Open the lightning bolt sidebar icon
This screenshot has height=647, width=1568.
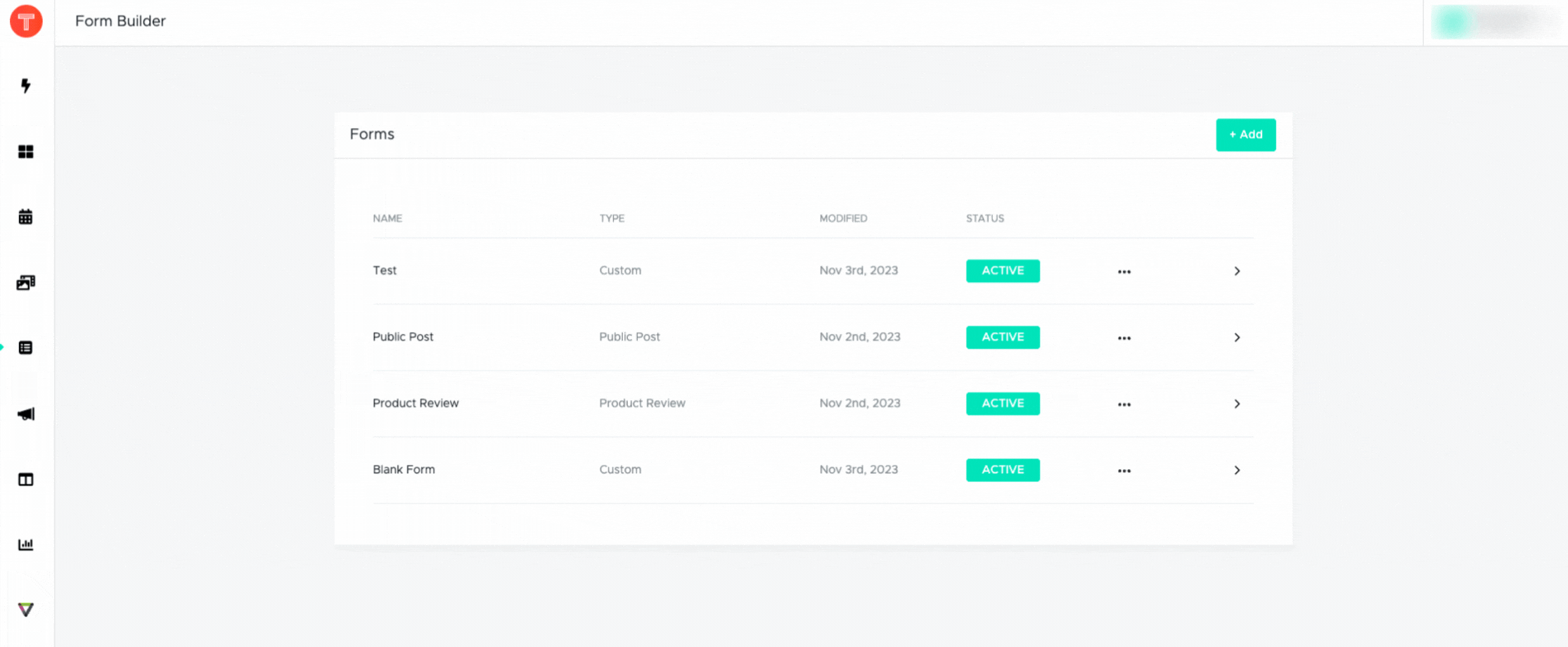(26, 86)
